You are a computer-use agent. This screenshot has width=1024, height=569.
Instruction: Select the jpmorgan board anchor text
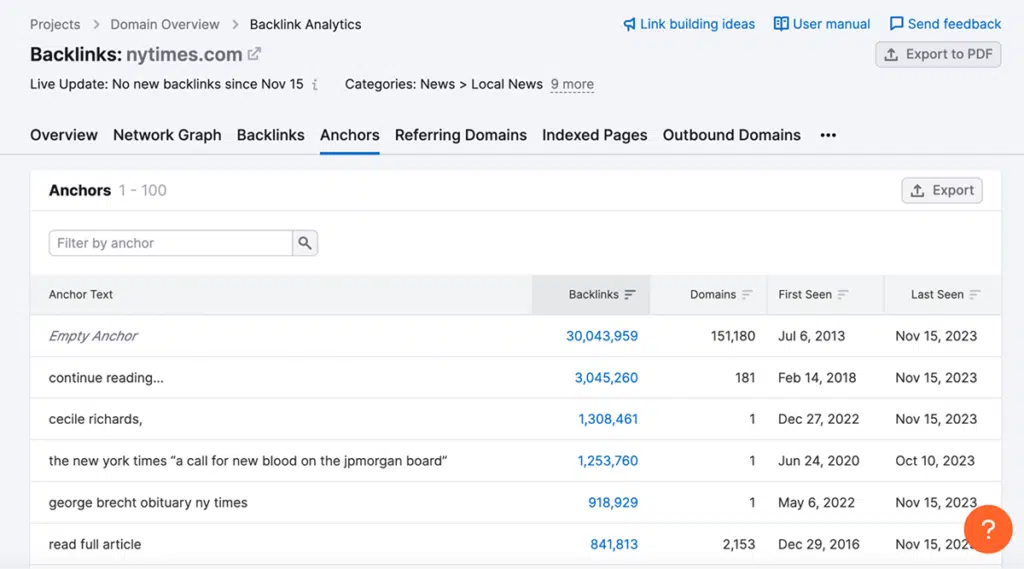point(248,461)
